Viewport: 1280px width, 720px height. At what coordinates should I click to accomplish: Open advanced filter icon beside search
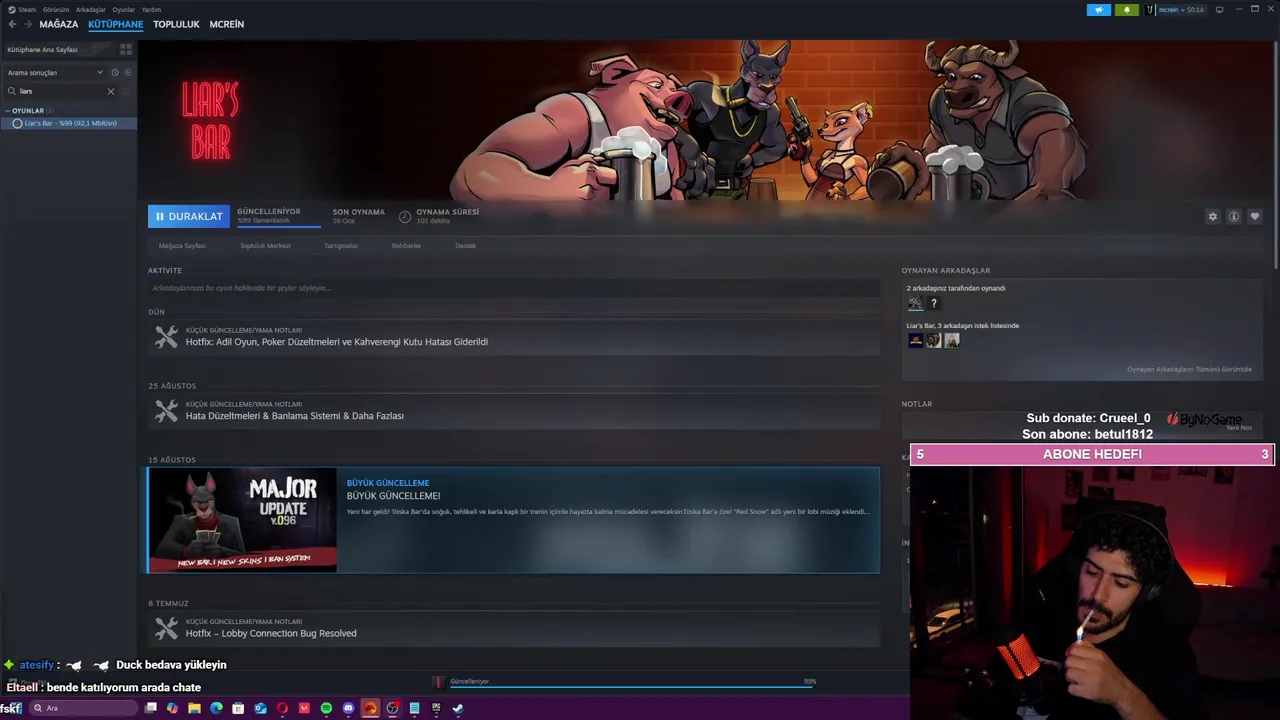point(127,91)
